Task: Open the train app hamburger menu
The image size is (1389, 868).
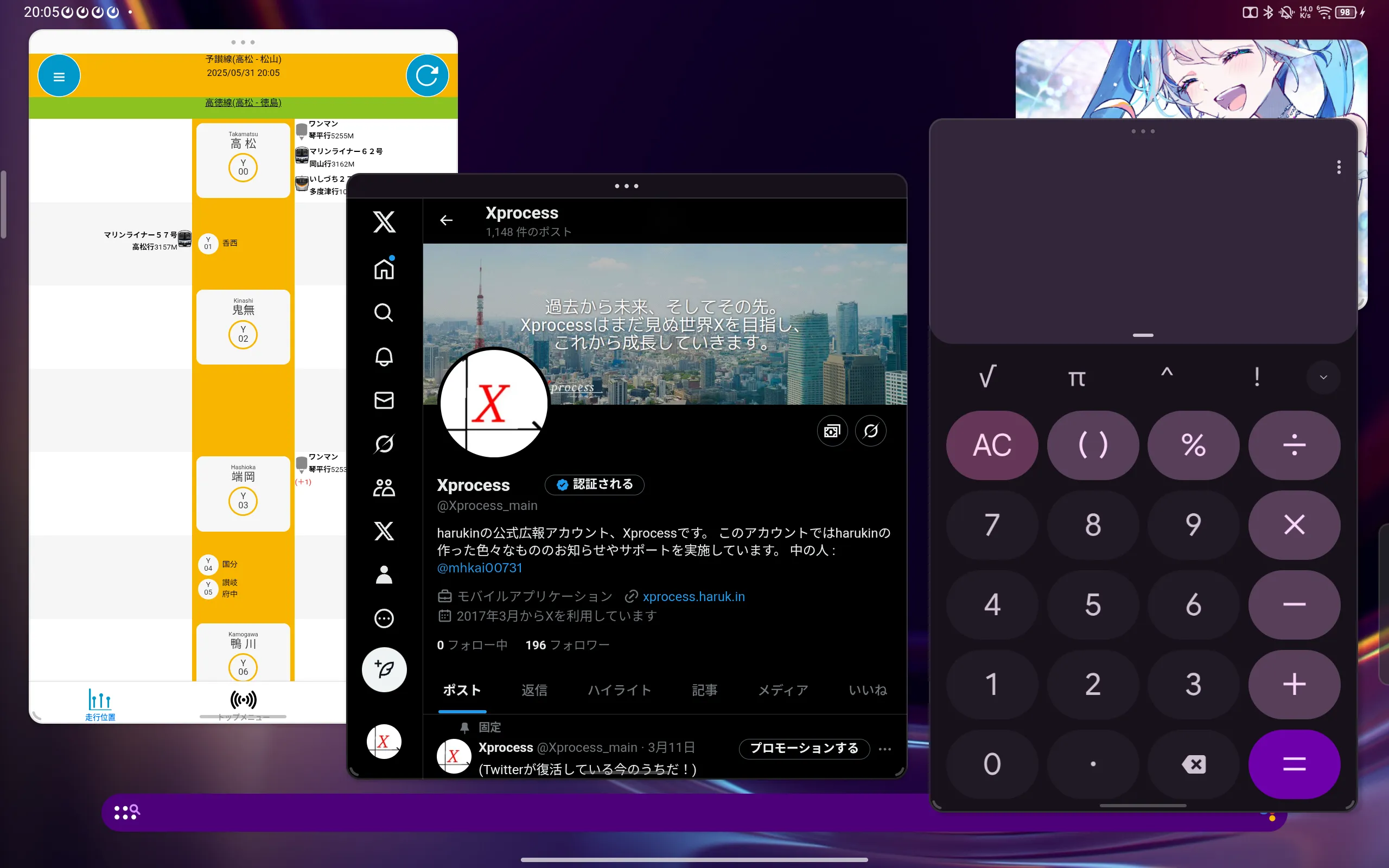Action: click(59, 76)
